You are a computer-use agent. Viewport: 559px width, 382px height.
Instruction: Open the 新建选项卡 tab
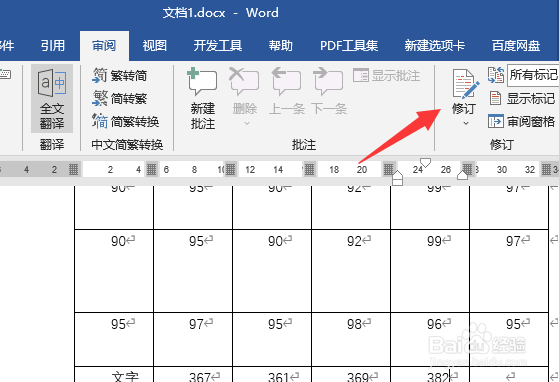[434, 46]
